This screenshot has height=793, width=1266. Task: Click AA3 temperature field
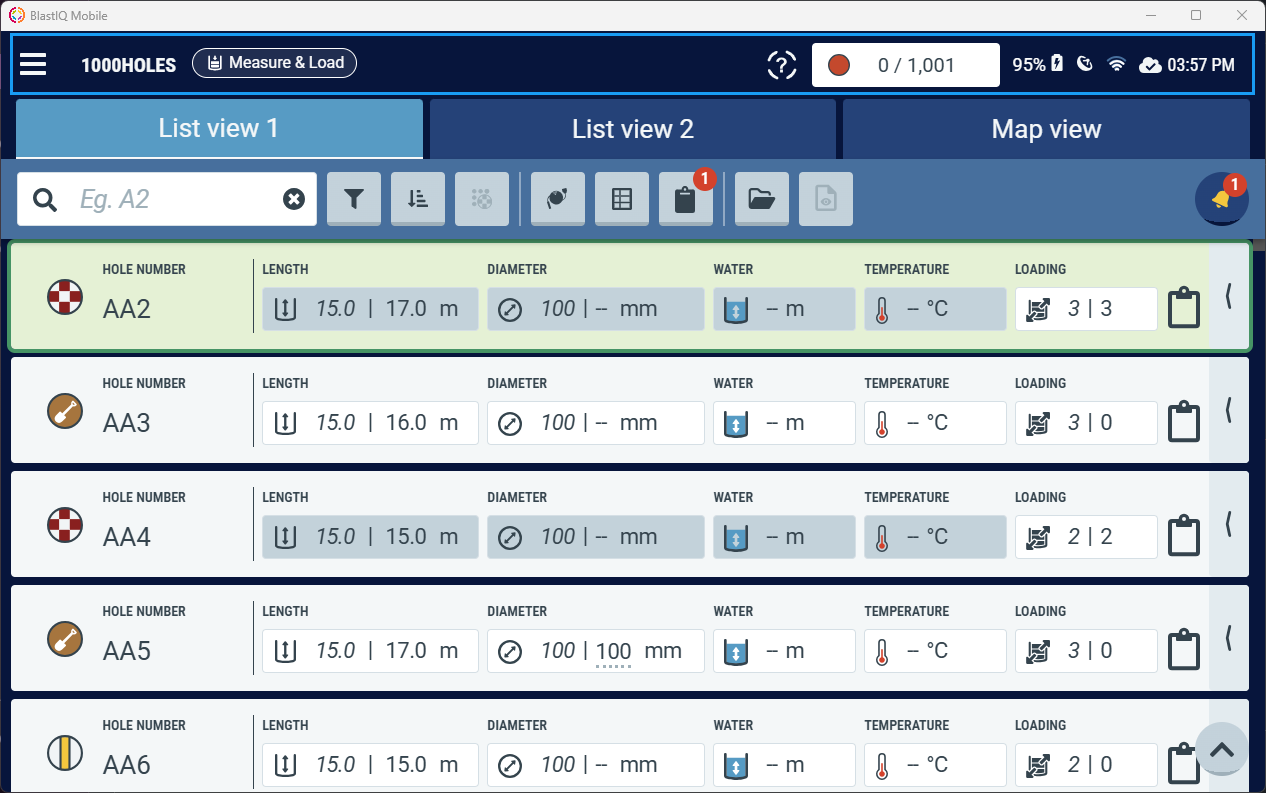pyautogui.click(x=935, y=423)
